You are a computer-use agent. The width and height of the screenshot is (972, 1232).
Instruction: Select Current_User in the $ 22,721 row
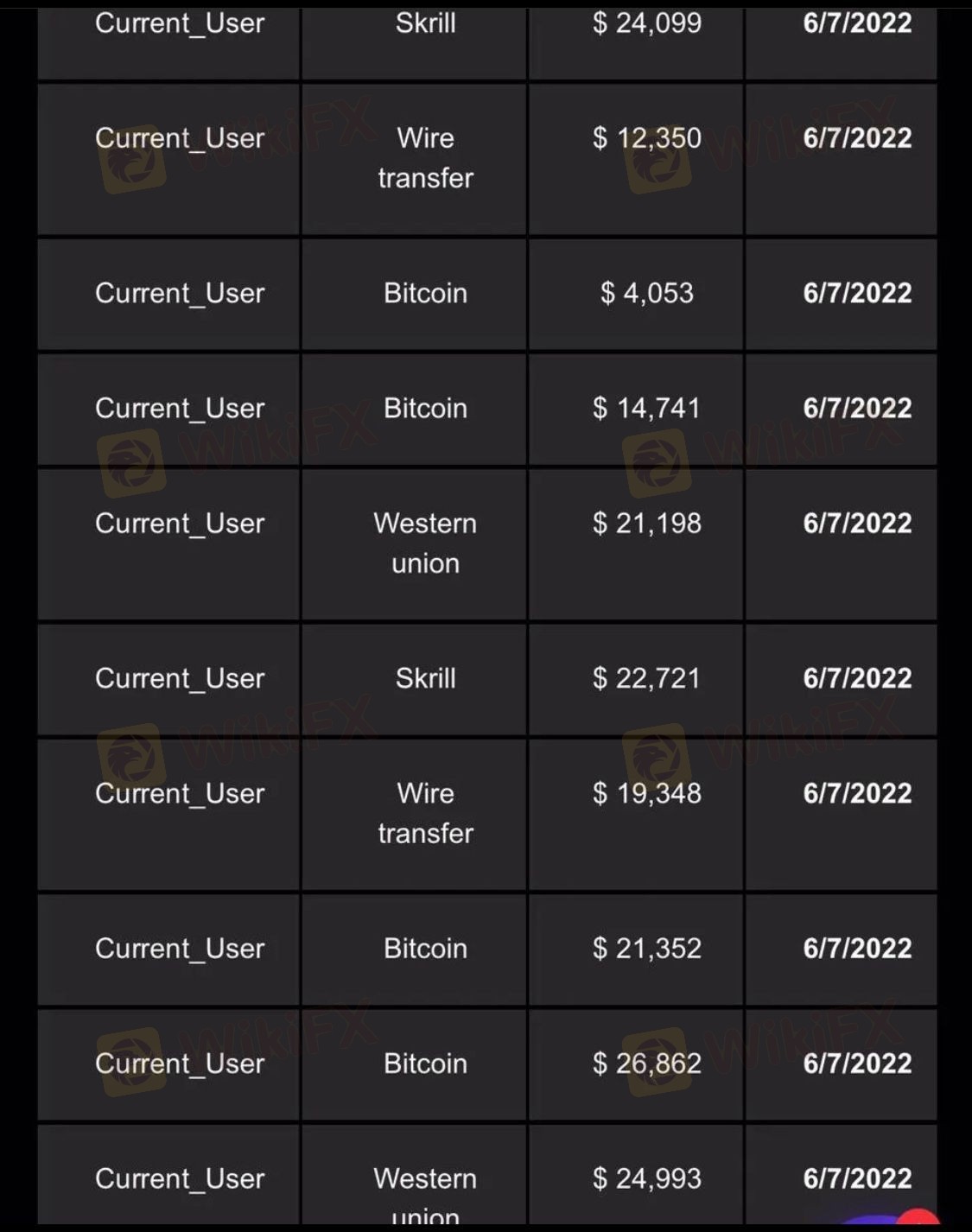click(x=180, y=679)
